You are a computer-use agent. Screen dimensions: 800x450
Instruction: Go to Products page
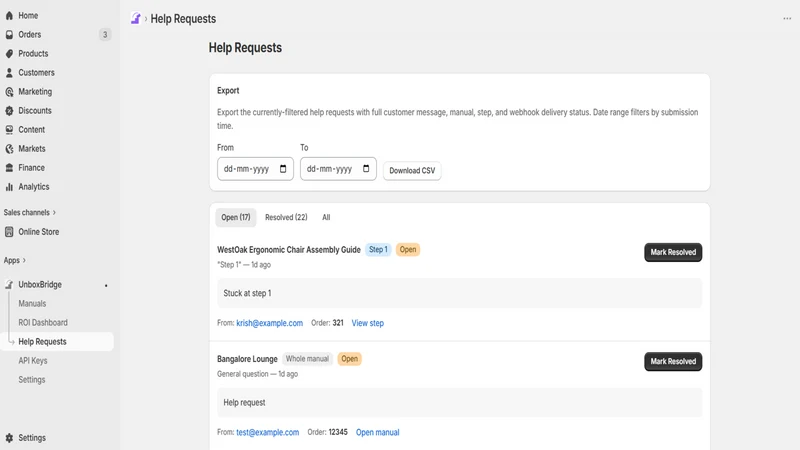(33, 54)
